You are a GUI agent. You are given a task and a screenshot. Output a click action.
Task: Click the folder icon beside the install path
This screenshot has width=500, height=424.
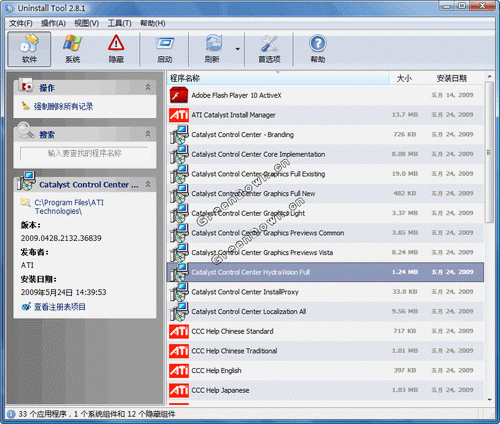click(26, 202)
